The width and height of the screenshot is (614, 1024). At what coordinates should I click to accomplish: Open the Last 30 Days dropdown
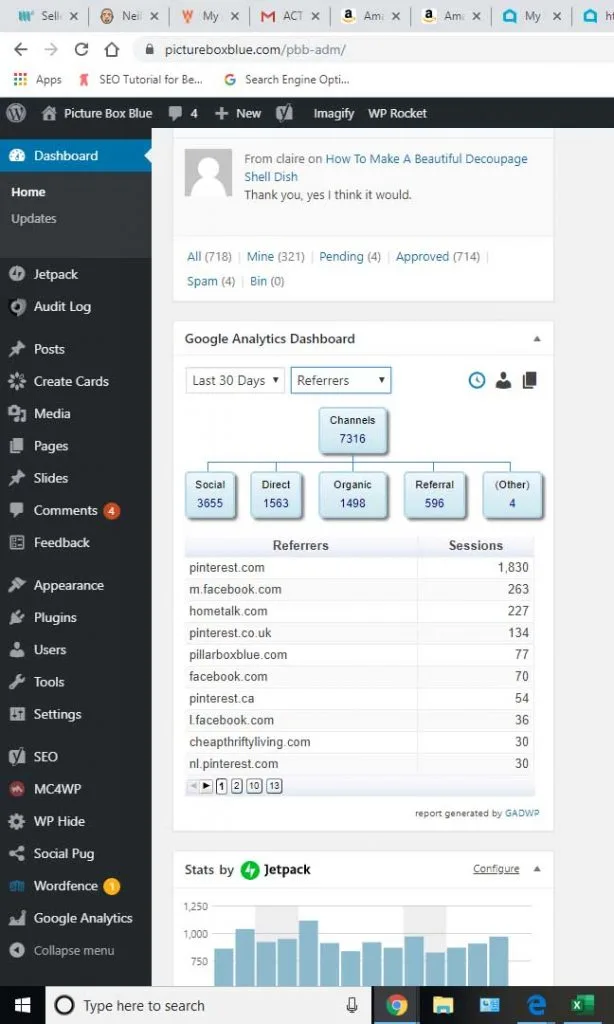[235, 380]
